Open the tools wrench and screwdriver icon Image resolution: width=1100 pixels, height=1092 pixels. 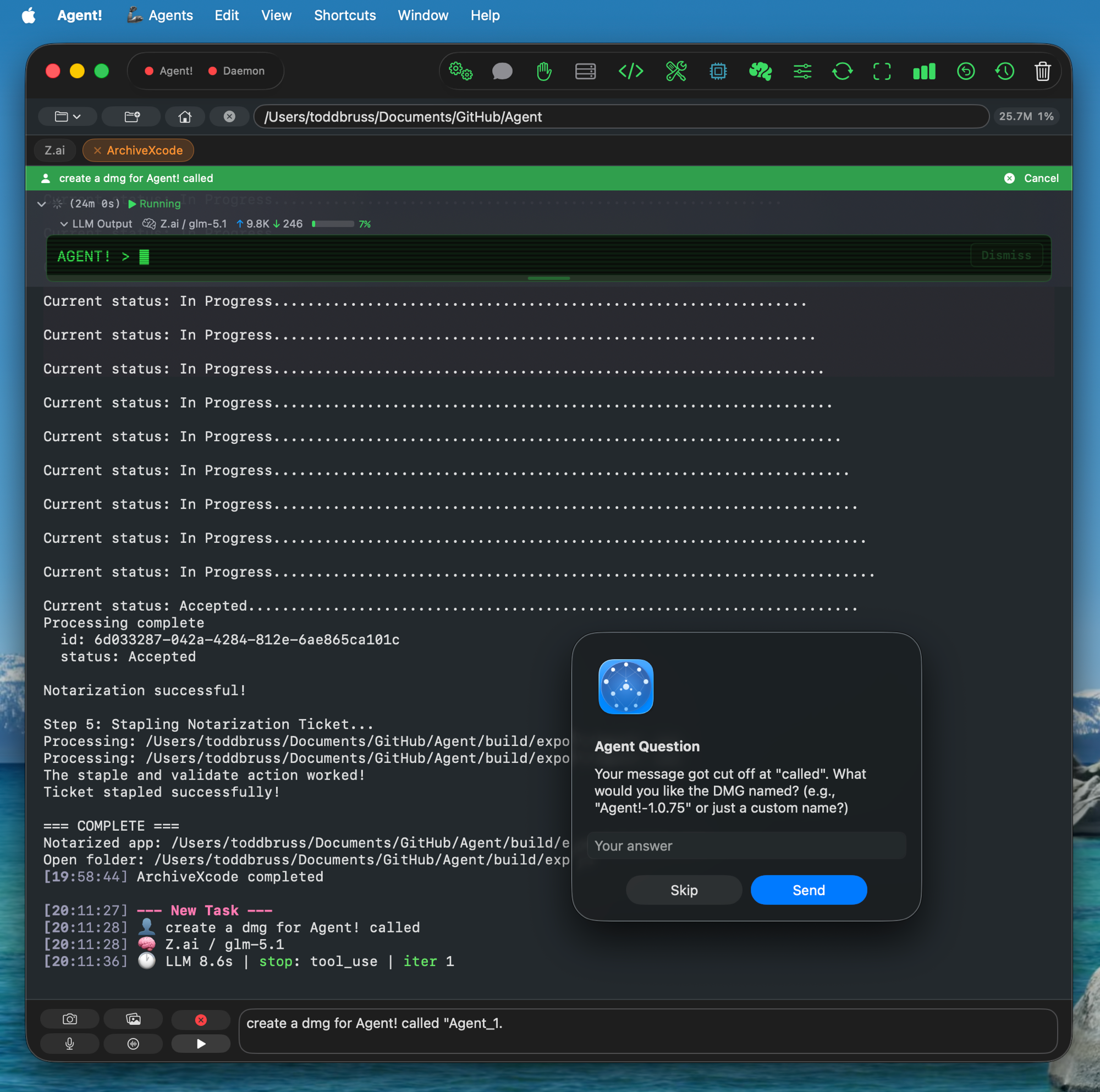pos(676,71)
